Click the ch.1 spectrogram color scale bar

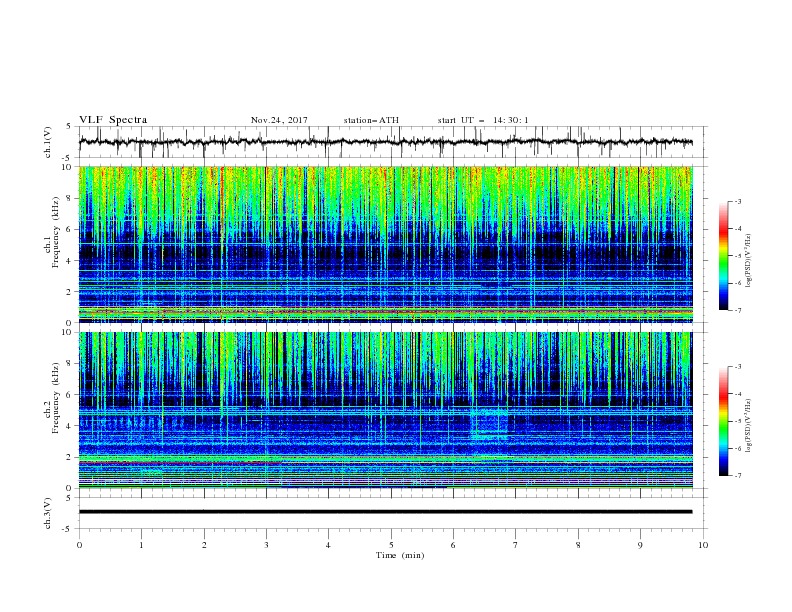point(723,256)
